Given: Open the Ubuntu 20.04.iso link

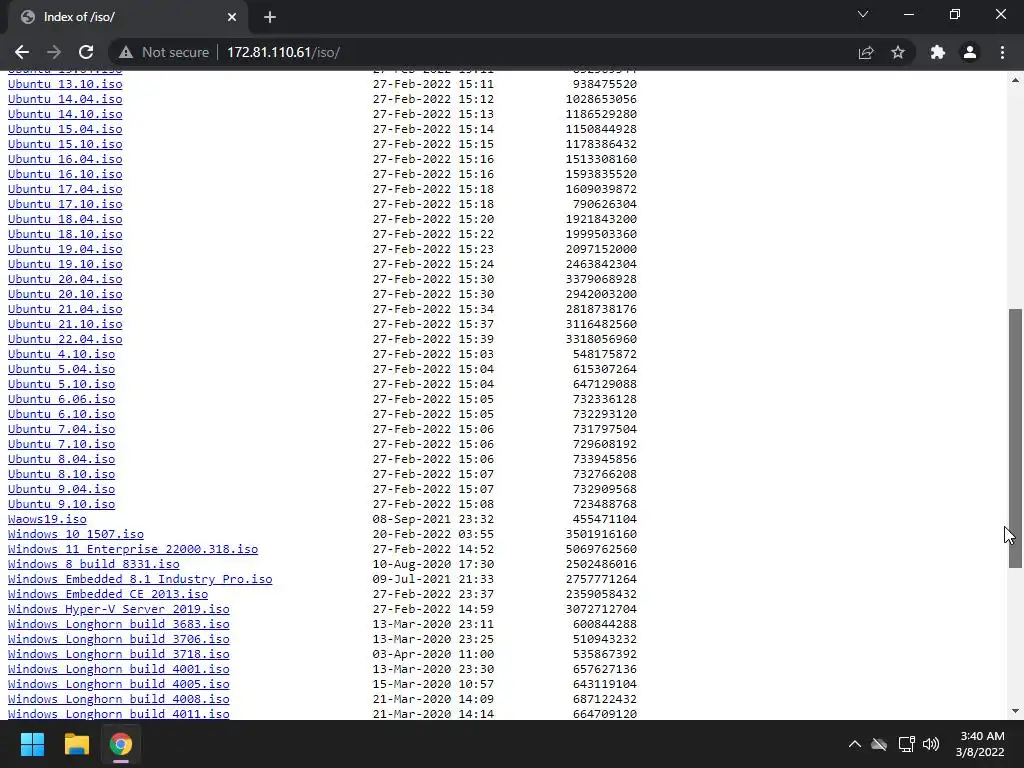Looking at the screenshot, I should (65, 280).
